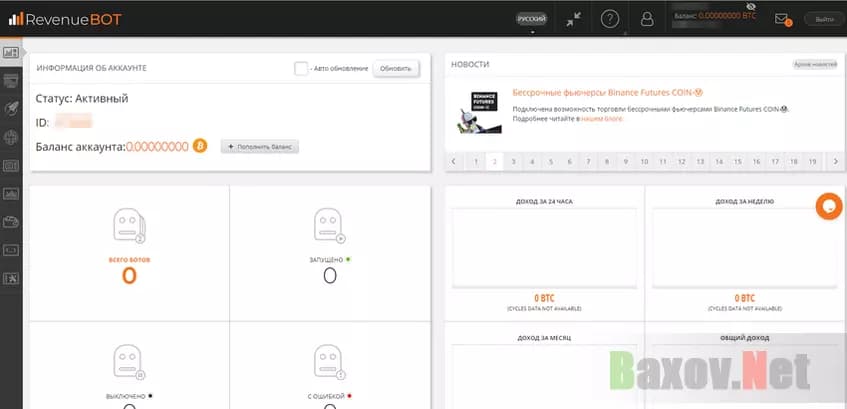Screen dimensions: 847x409
Task: Open the user profile icon
Action: click(647, 19)
